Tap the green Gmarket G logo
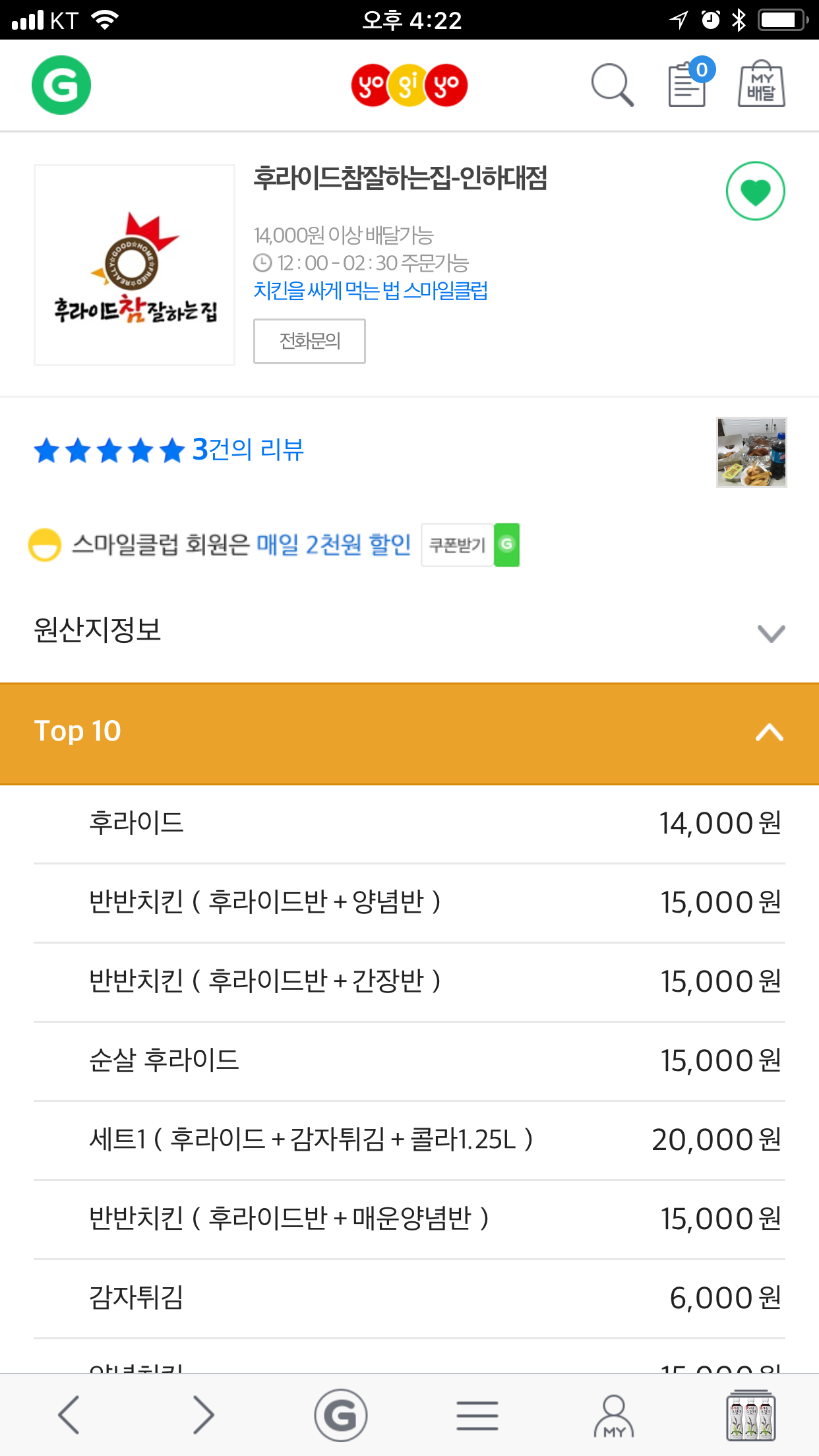Screen dimensions: 819x1456 61,85
